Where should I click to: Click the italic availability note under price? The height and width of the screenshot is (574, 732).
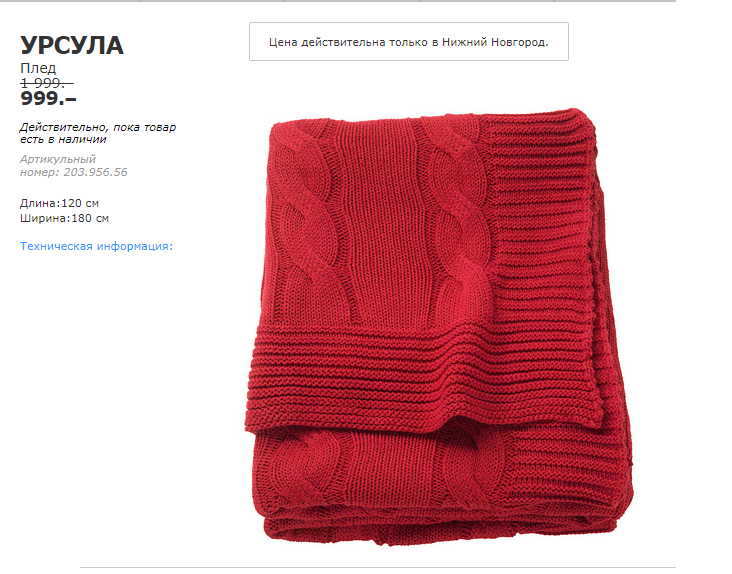click(98, 133)
